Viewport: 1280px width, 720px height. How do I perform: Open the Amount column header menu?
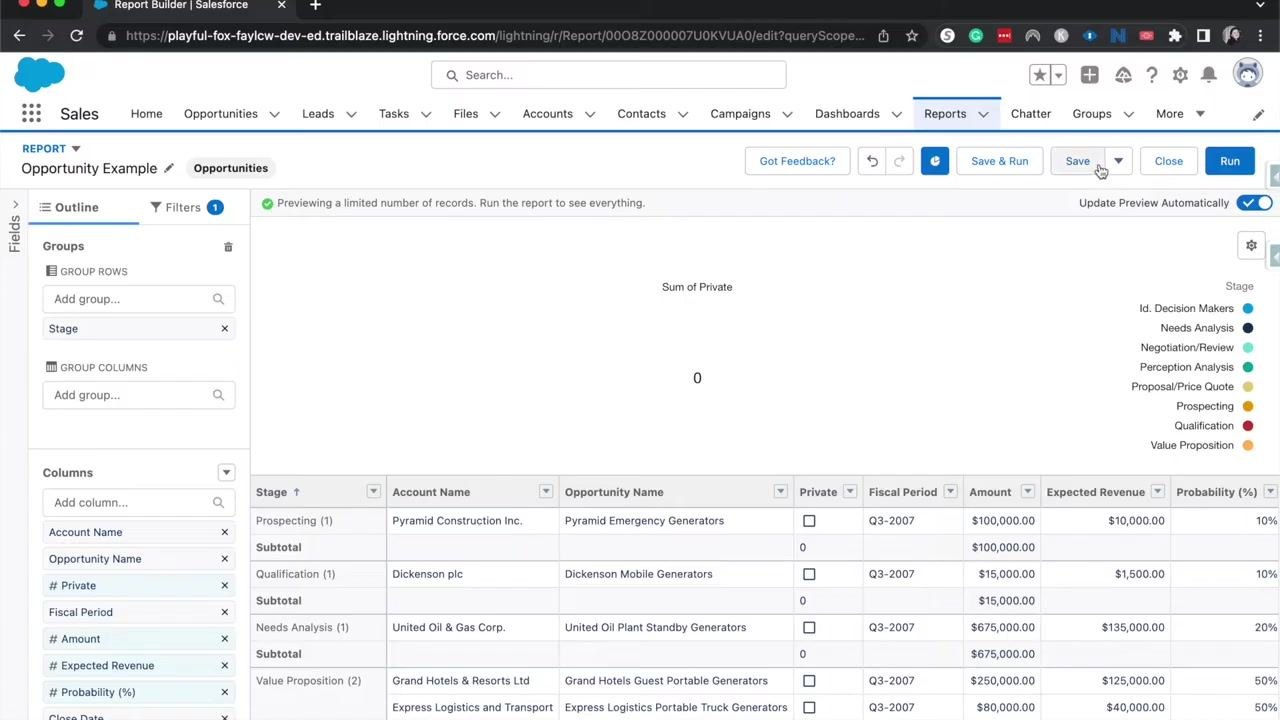point(1027,492)
